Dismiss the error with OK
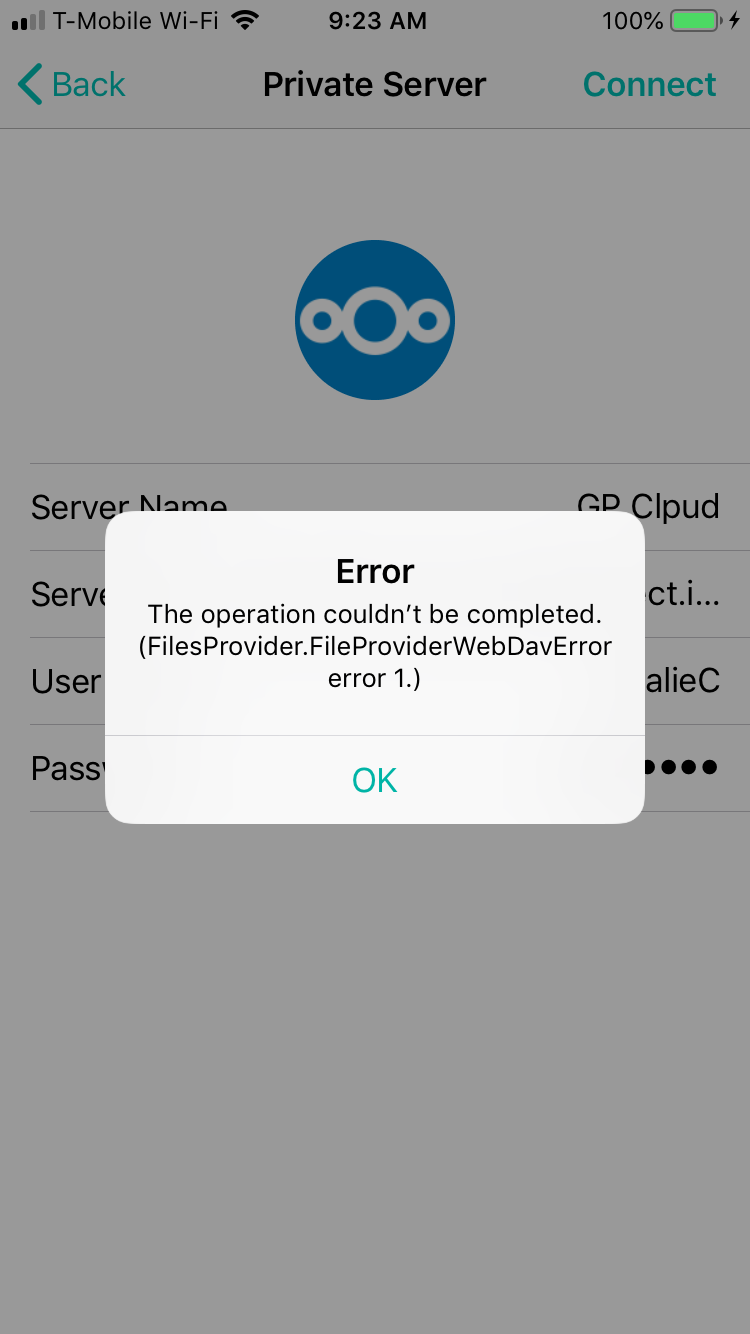Image resolution: width=750 pixels, height=1334 pixels. pyautogui.click(x=375, y=780)
